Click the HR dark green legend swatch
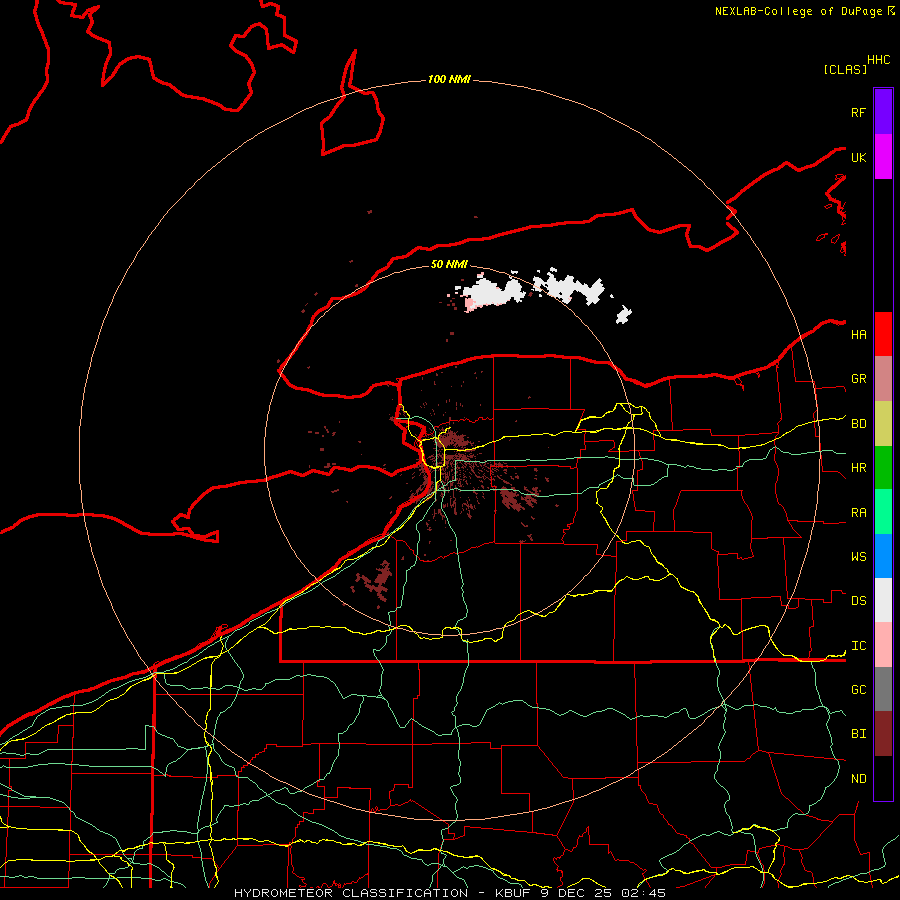The height and width of the screenshot is (900, 900). pos(883,468)
